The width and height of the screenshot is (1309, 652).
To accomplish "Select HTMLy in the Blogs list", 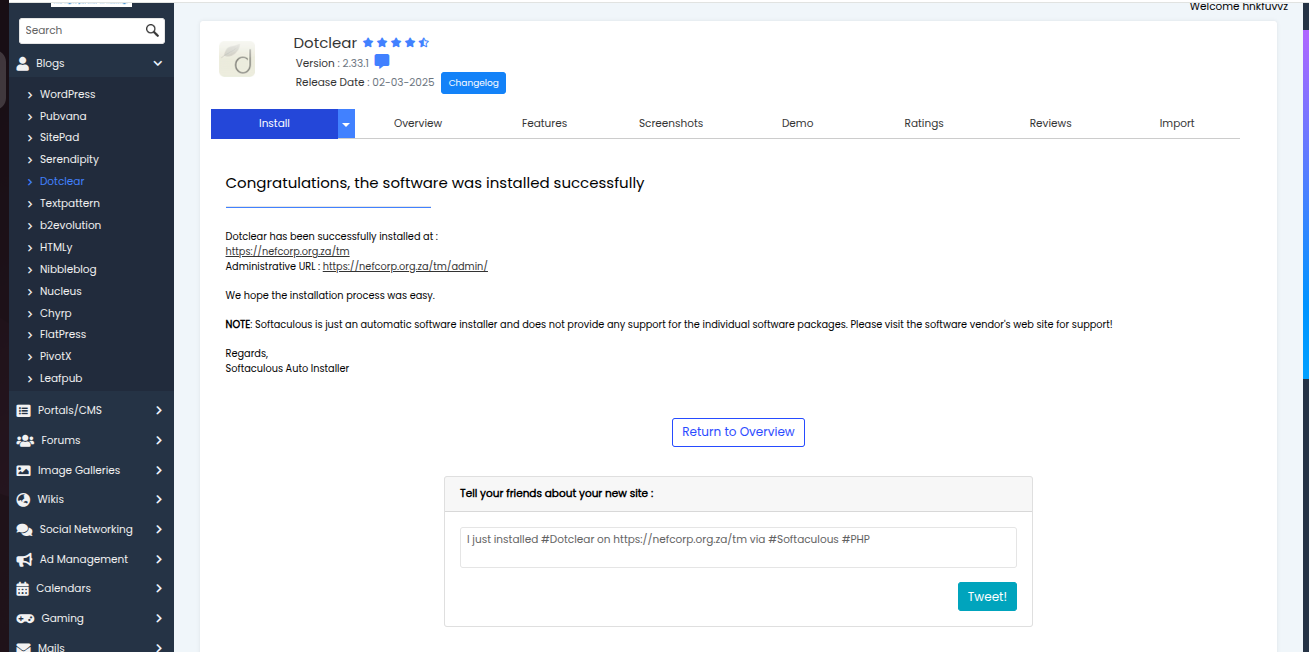I will pyautogui.click(x=56, y=247).
